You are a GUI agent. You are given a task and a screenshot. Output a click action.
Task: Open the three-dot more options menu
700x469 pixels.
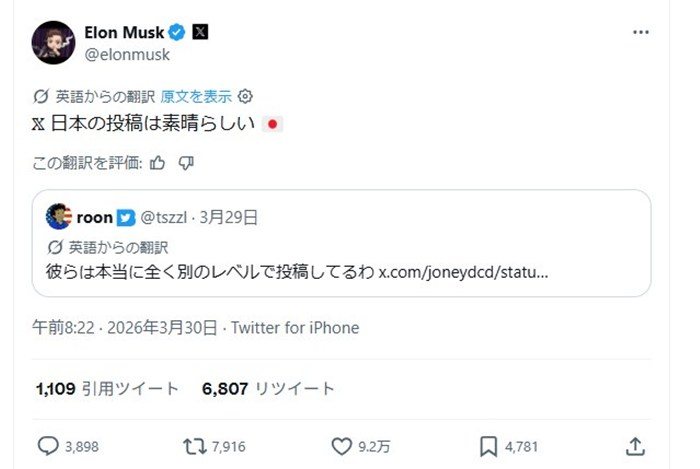(641, 32)
